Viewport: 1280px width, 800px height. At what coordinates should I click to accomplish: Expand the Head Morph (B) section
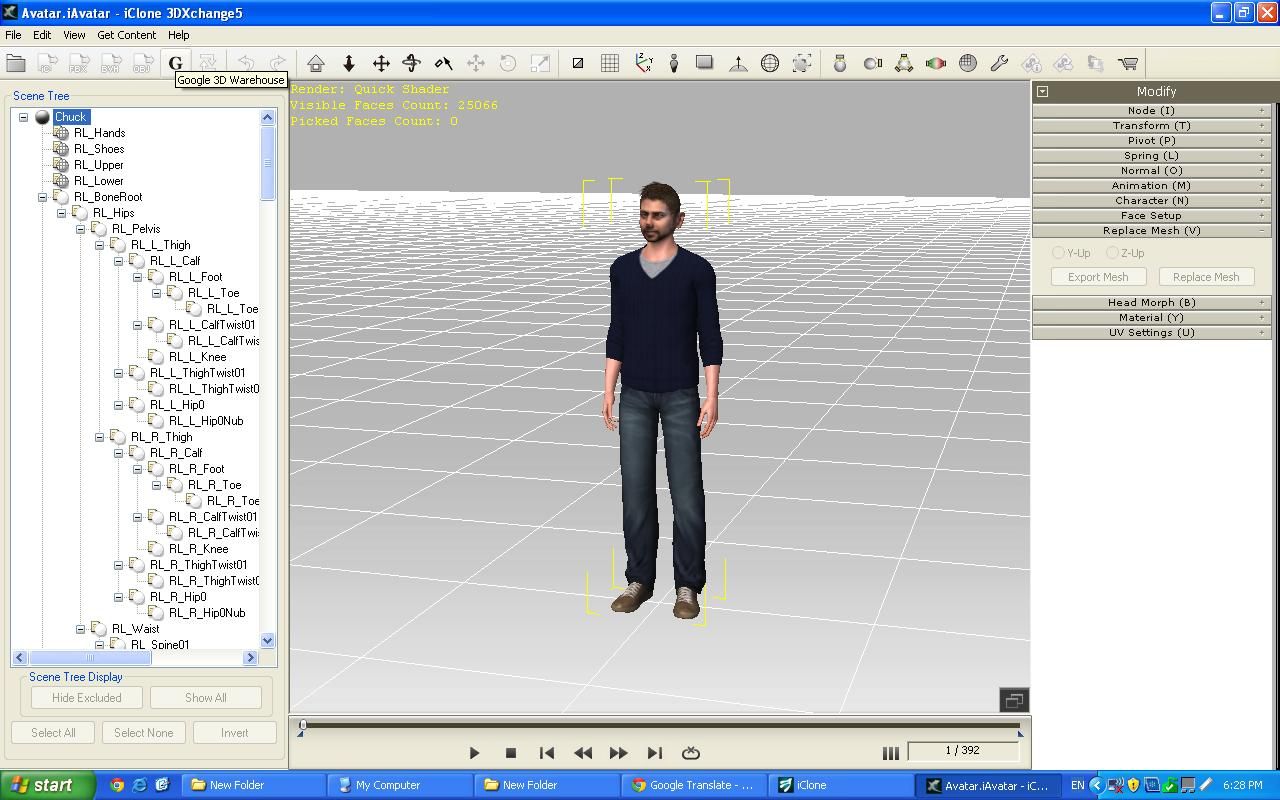point(1151,302)
